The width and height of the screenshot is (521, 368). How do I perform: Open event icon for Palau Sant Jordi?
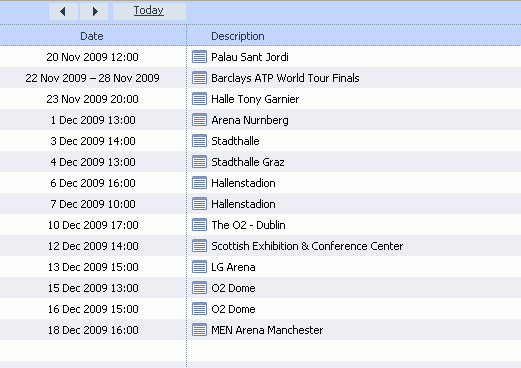(199, 57)
